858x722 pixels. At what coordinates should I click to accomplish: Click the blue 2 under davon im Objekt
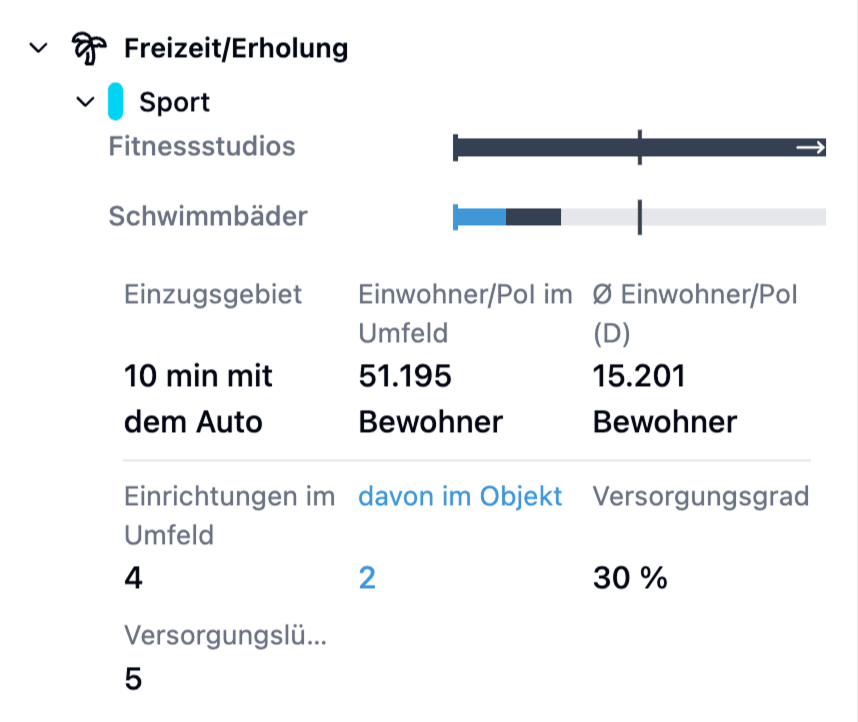(365, 578)
